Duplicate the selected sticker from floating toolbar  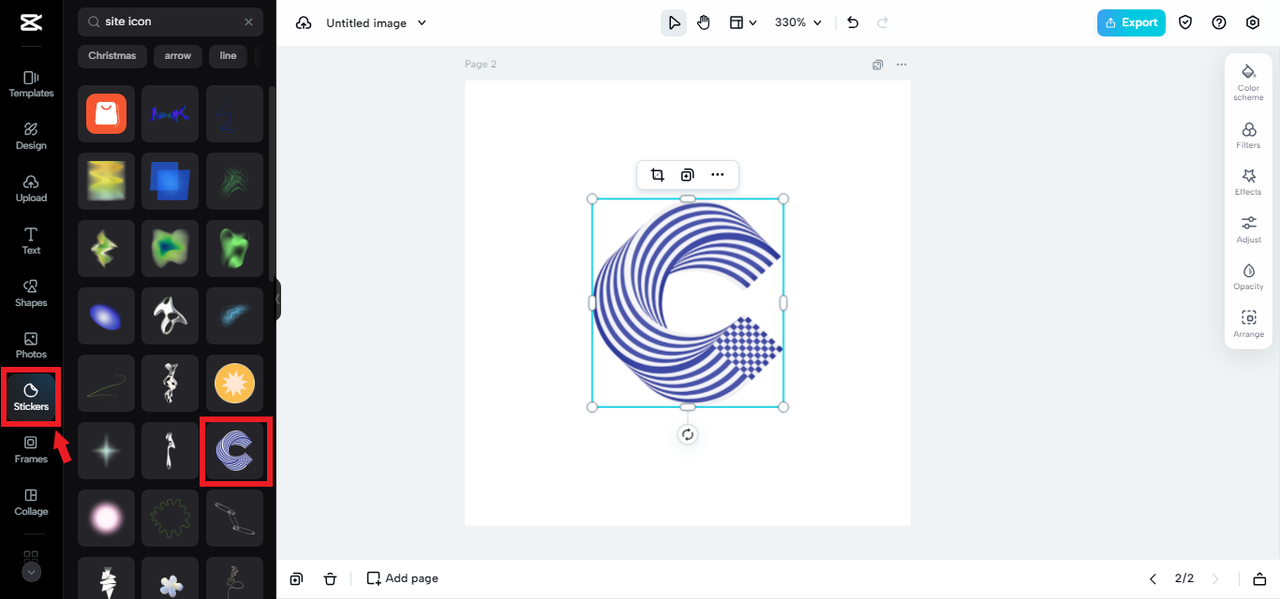[687, 175]
